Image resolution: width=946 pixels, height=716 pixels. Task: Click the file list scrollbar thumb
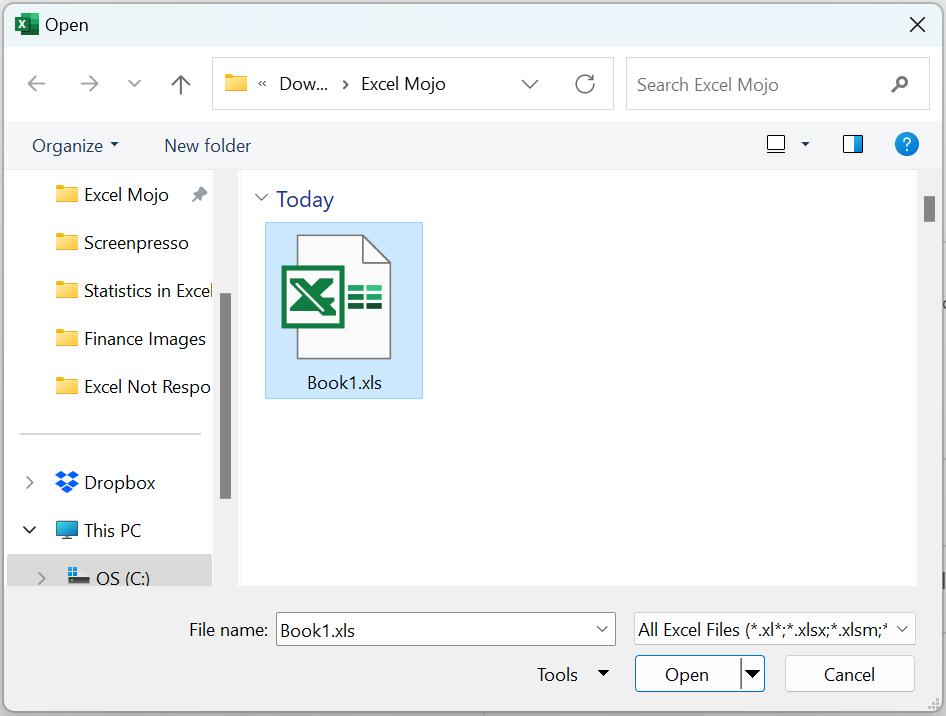929,209
